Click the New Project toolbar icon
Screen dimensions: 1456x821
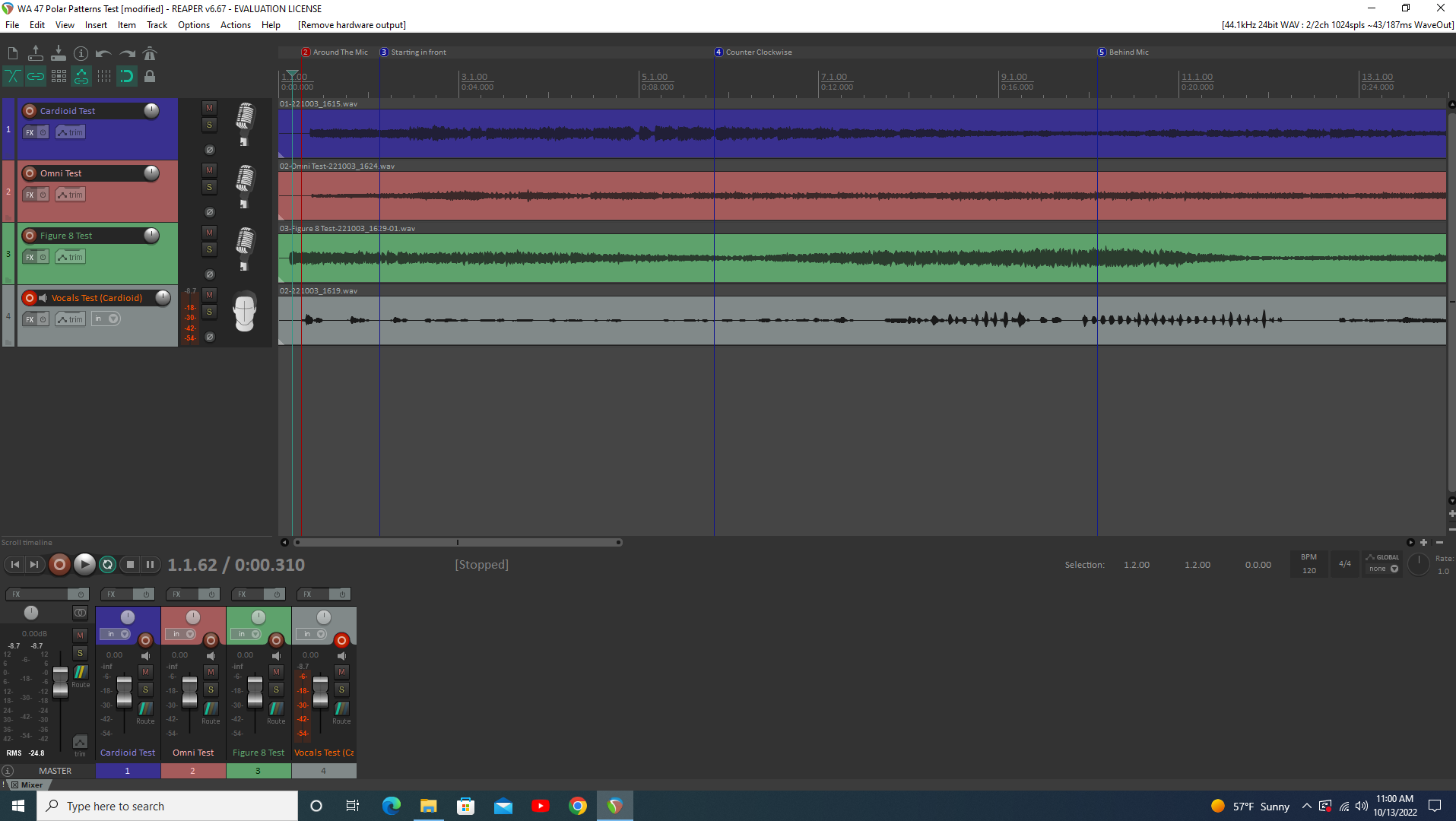[x=13, y=53]
